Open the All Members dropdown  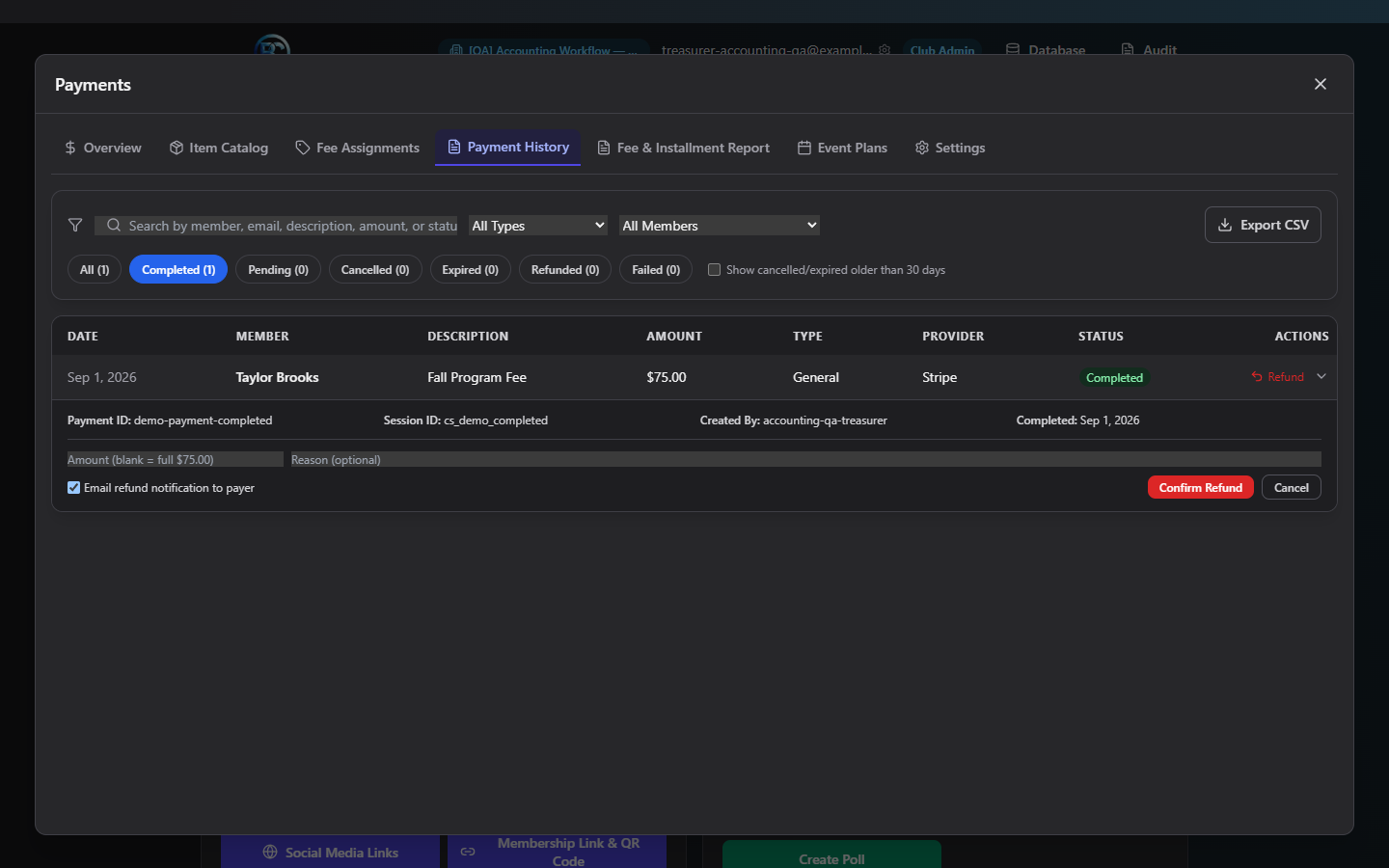720,226
